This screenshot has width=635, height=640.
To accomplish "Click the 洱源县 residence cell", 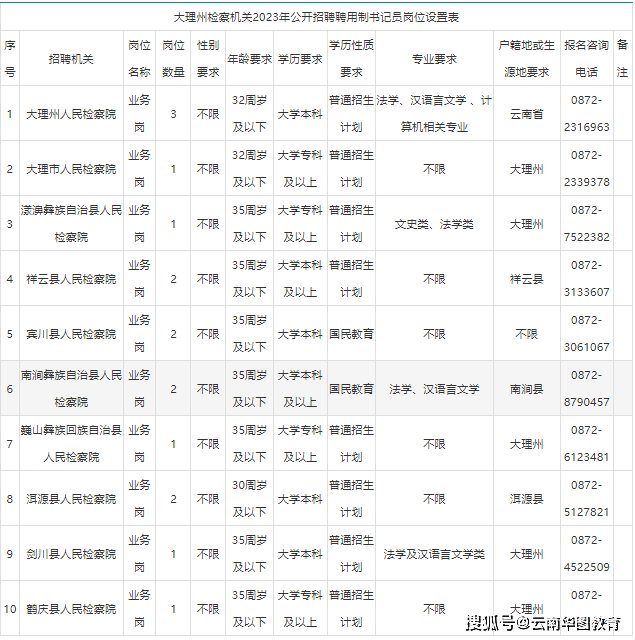I will pyautogui.click(x=526, y=499).
